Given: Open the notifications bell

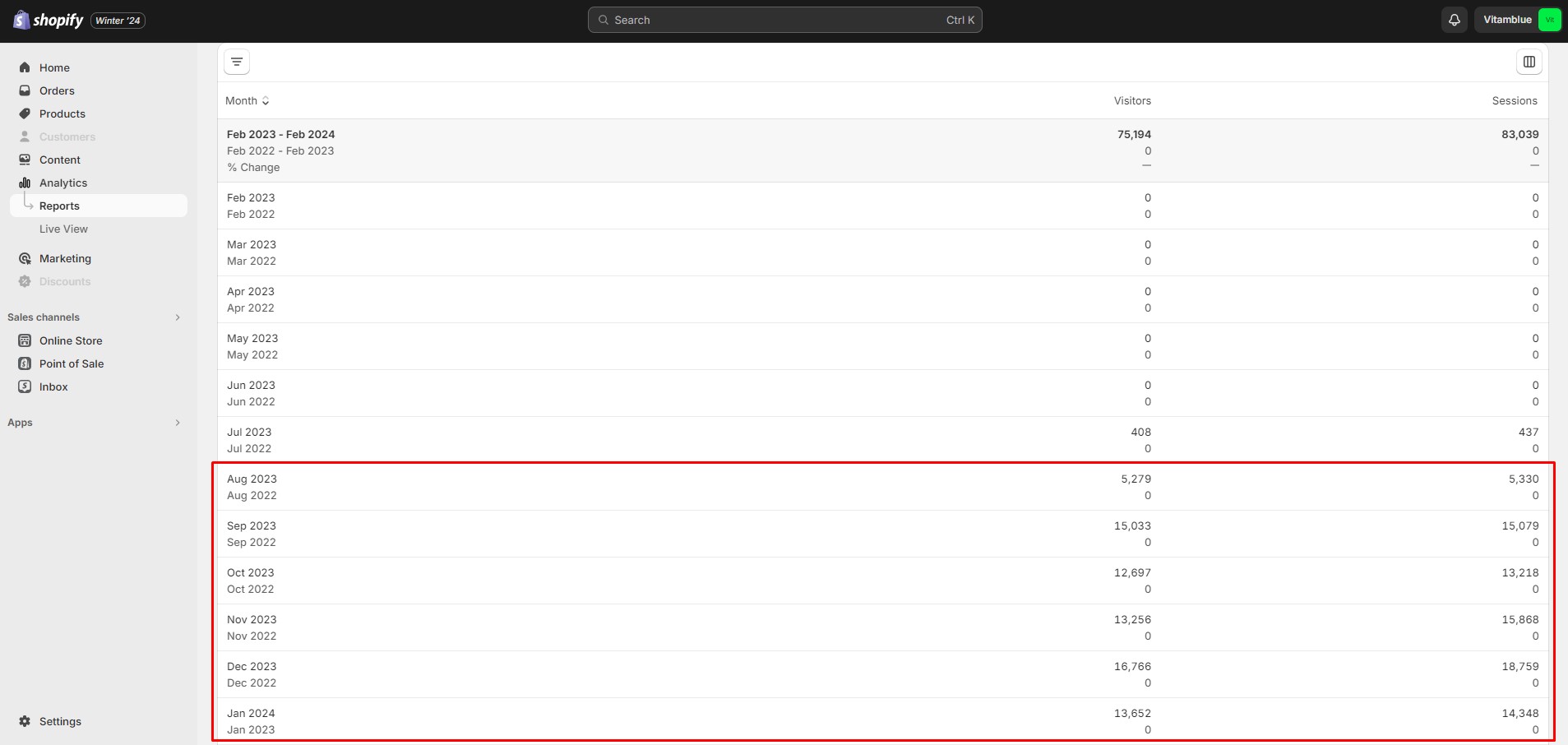Looking at the screenshot, I should point(1455,20).
